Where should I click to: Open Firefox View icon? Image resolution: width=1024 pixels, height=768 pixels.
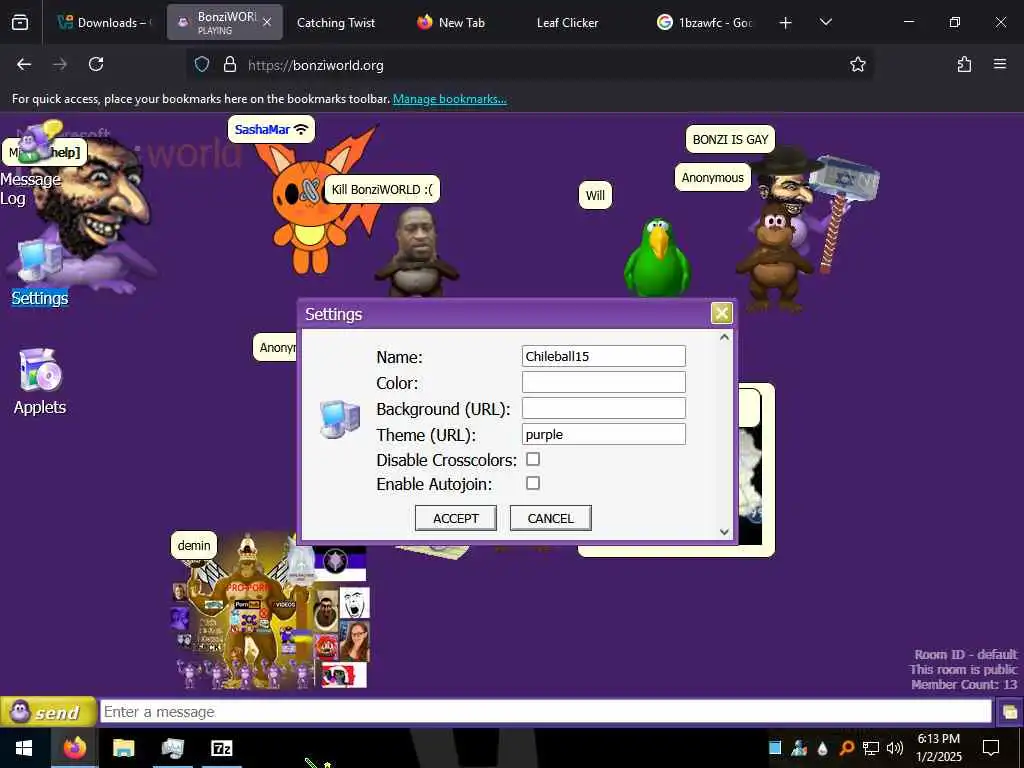tap(20, 23)
